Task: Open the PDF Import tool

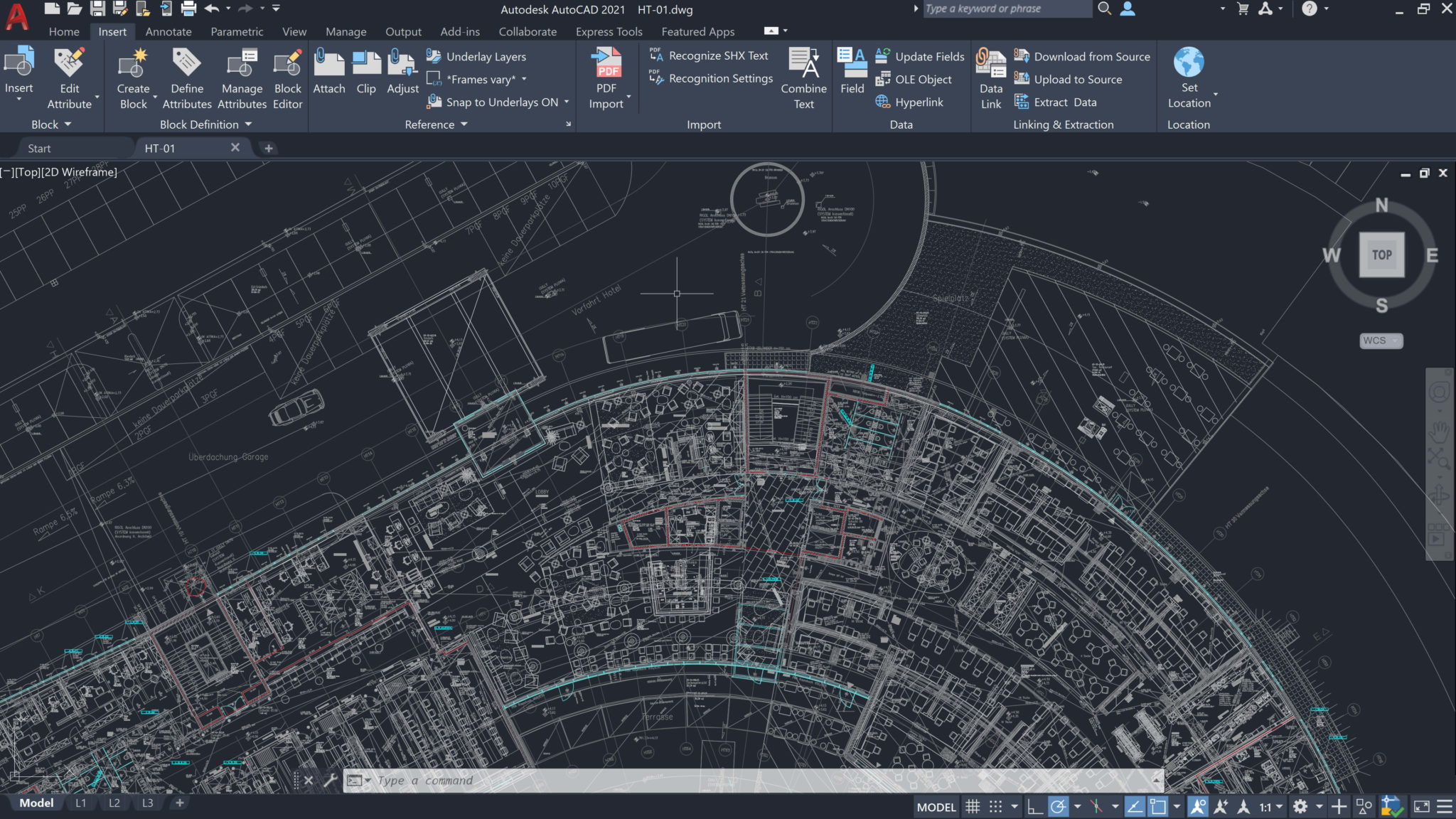Action: click(604, 80)
